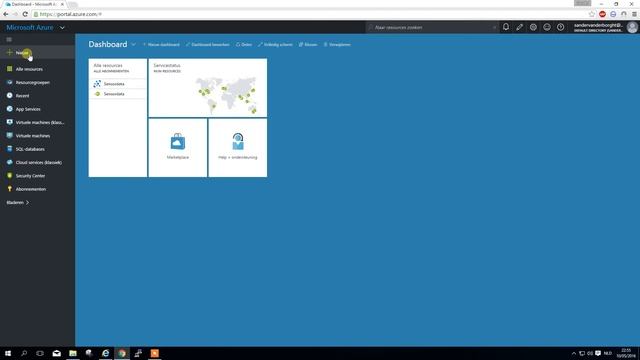Click the Virtuele machines monitor icon

[9, 136]
